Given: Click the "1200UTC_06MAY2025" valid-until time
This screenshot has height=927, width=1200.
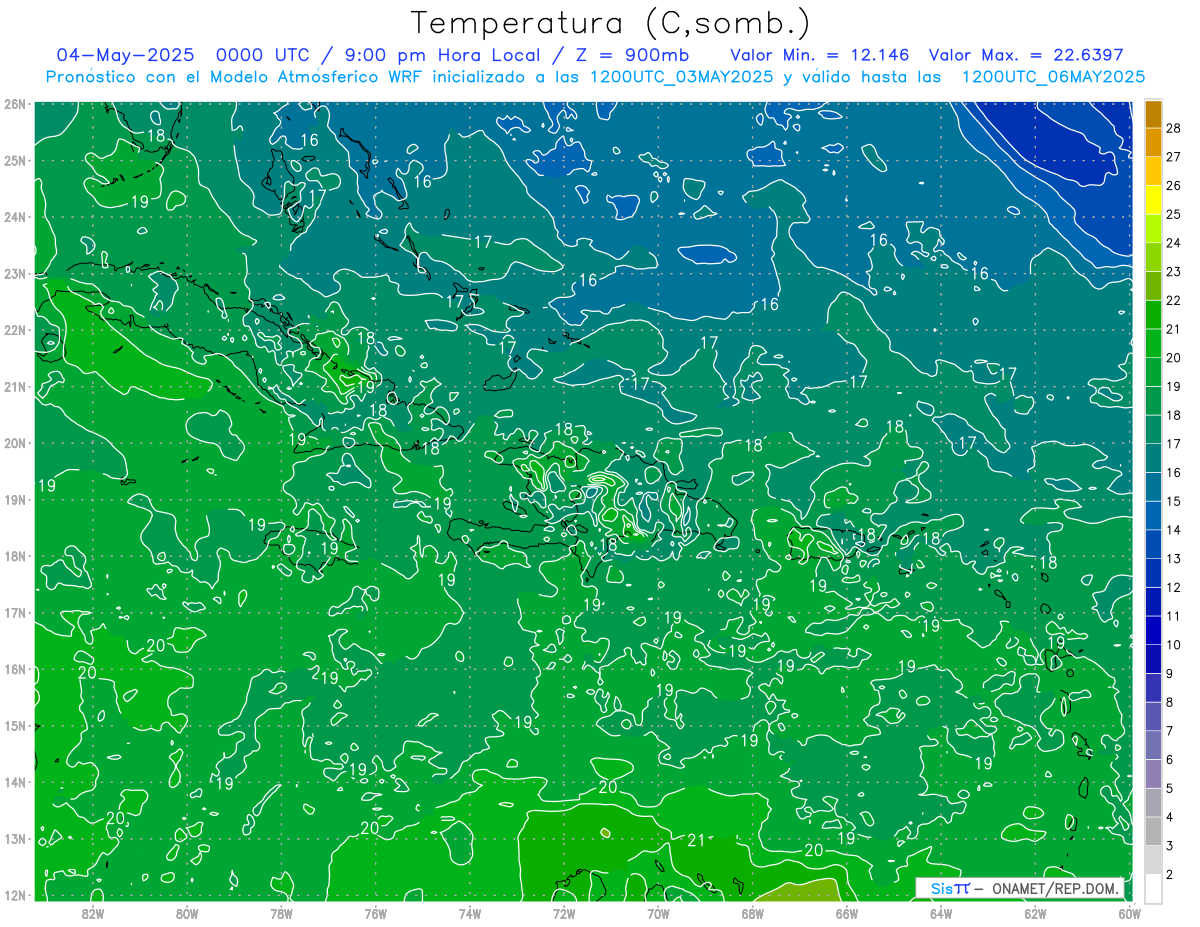Looking at the screenshot, I should click(x=1053, y=77).
